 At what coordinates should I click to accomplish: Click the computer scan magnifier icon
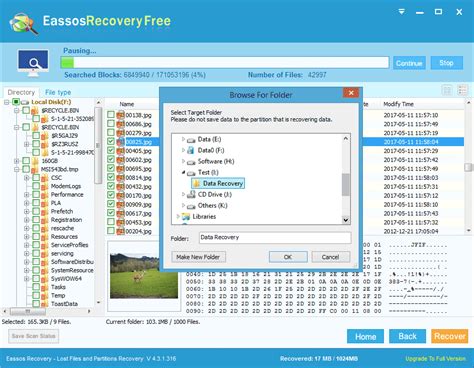click(x=33, y=63)
